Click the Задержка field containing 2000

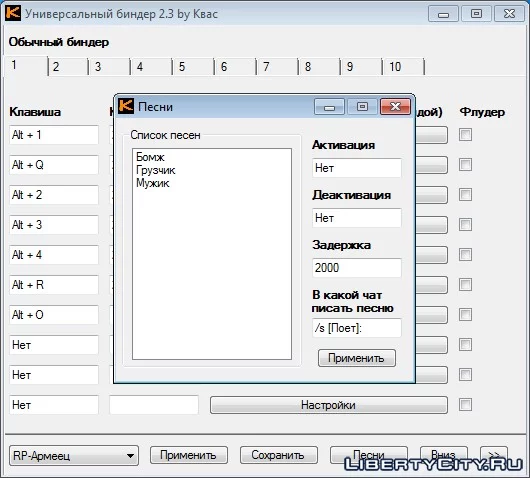[x=357, y=268]
